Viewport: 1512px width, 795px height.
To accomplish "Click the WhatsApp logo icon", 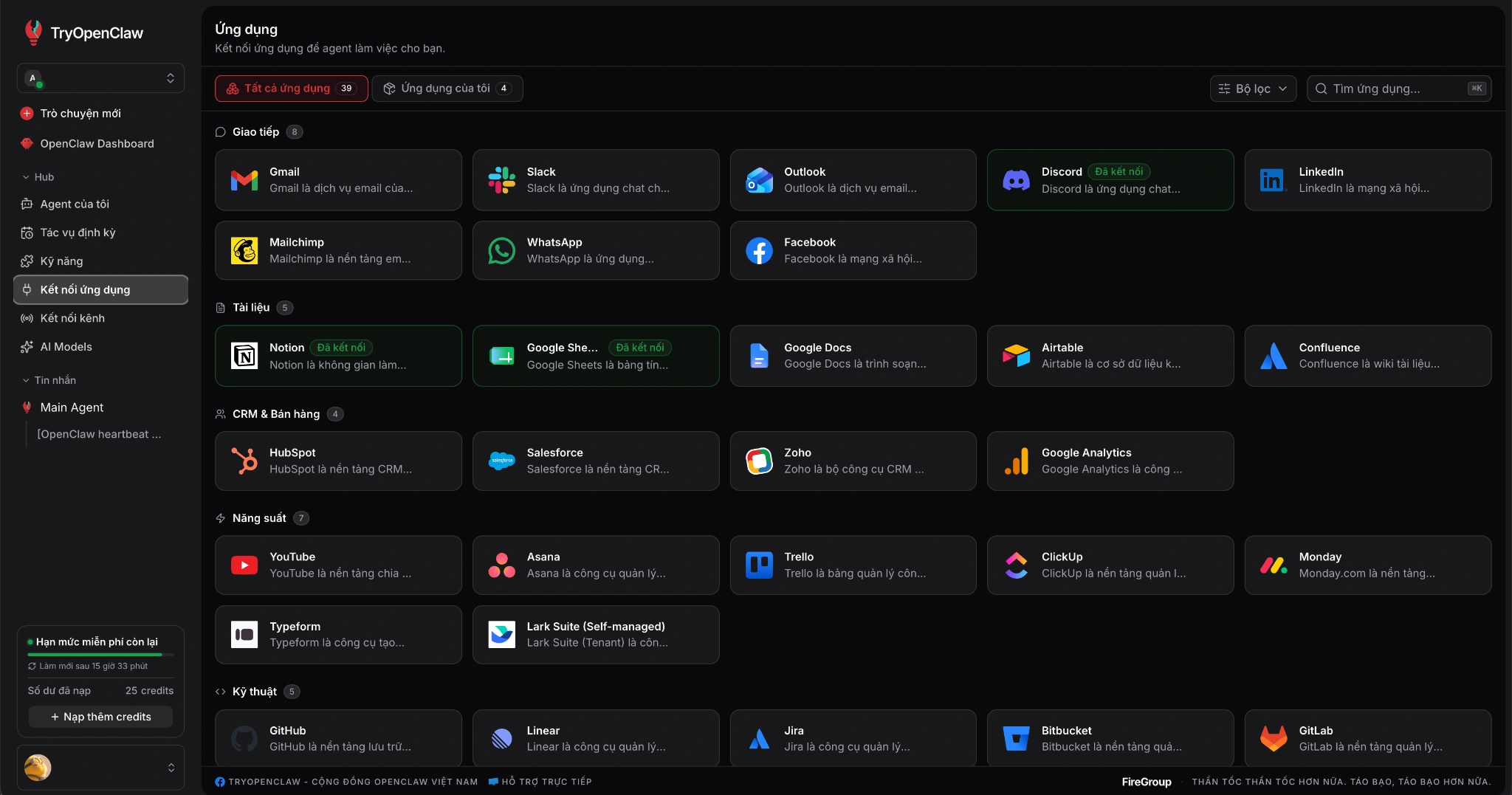I will [502, 251].
